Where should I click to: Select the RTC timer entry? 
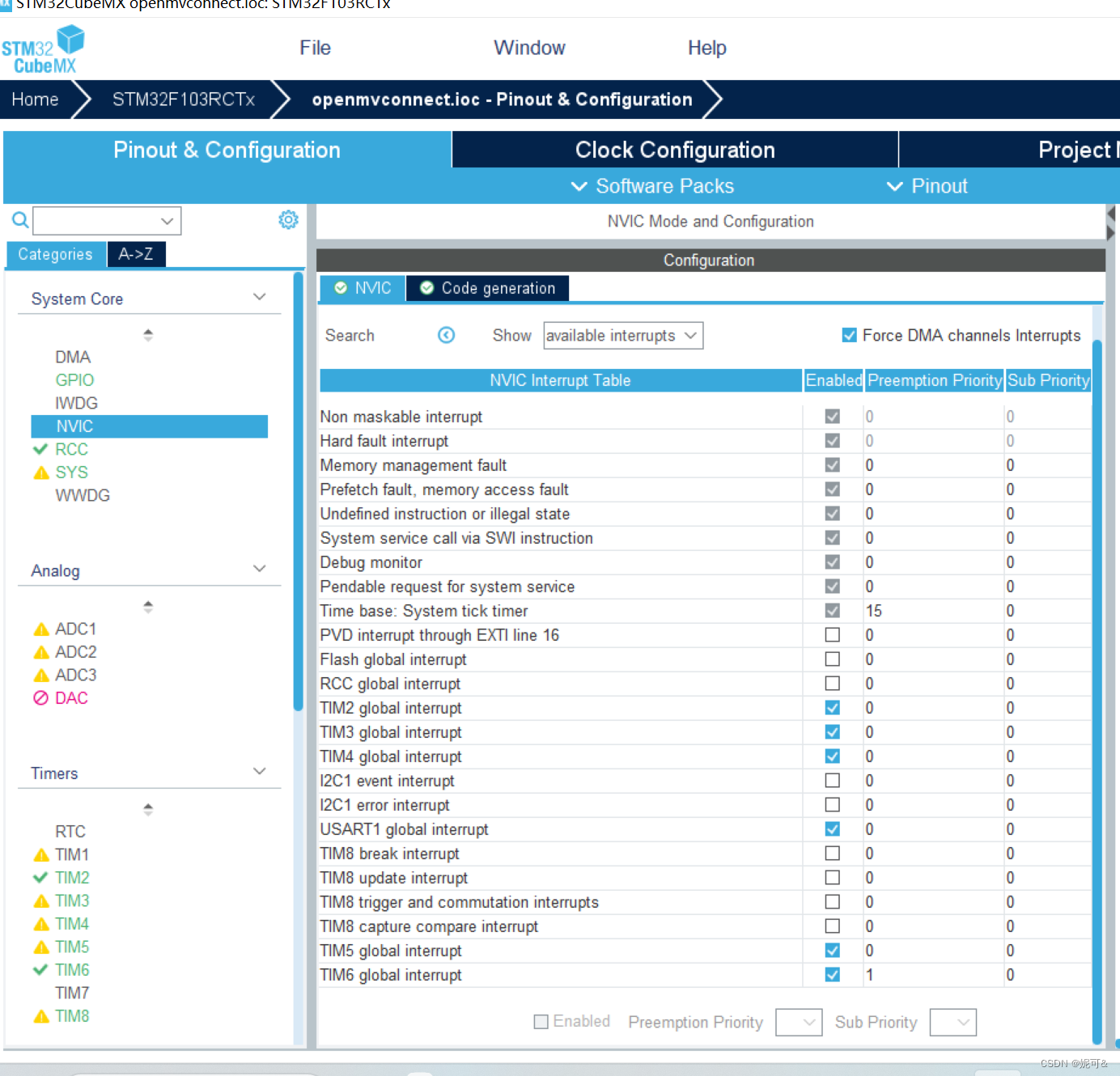[70, 831]
